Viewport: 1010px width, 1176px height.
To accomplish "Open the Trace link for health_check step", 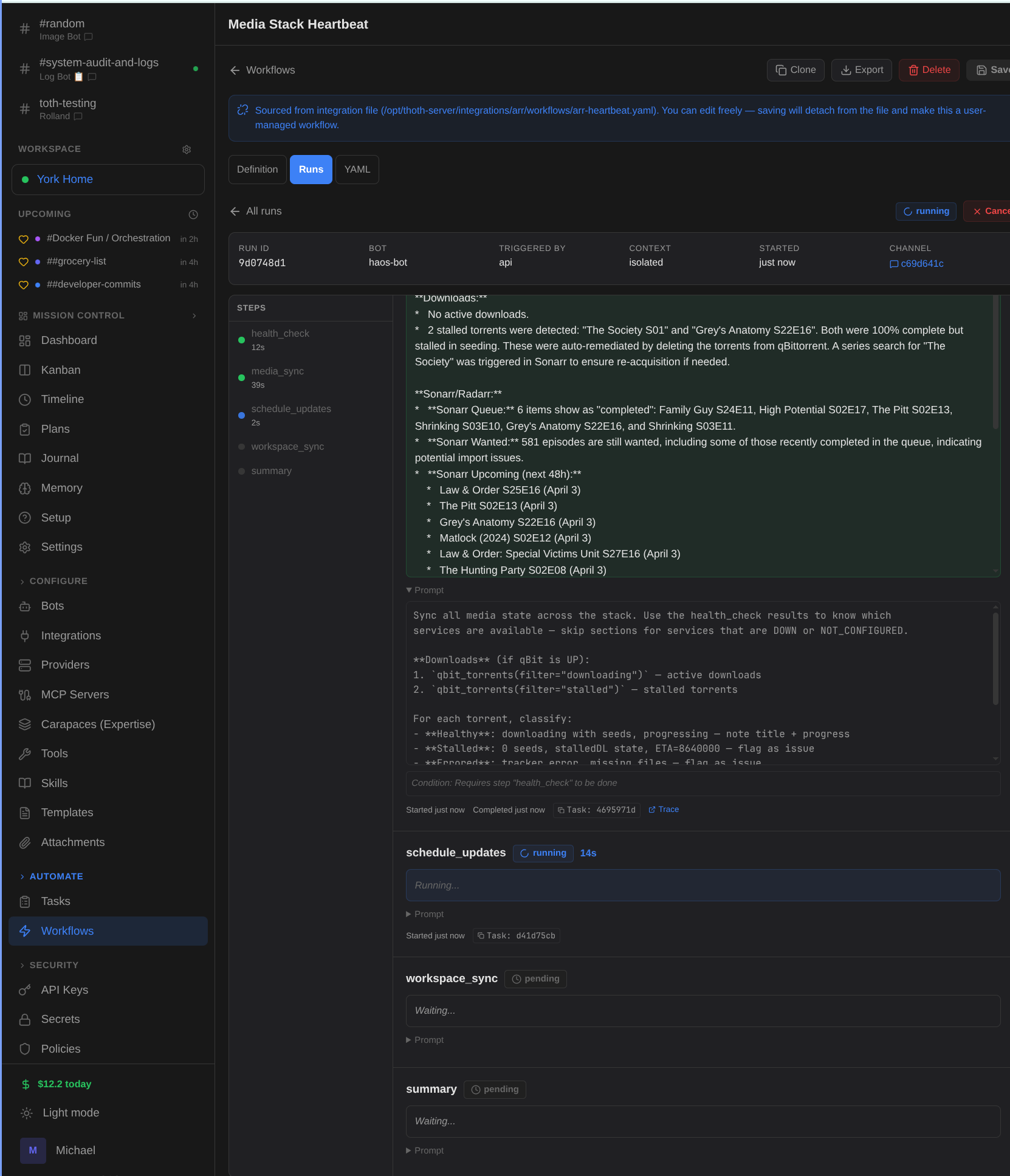I will point(663,810).
